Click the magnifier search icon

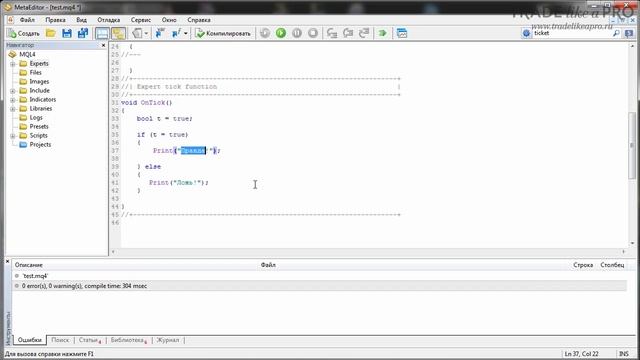[x=616, y=33]
